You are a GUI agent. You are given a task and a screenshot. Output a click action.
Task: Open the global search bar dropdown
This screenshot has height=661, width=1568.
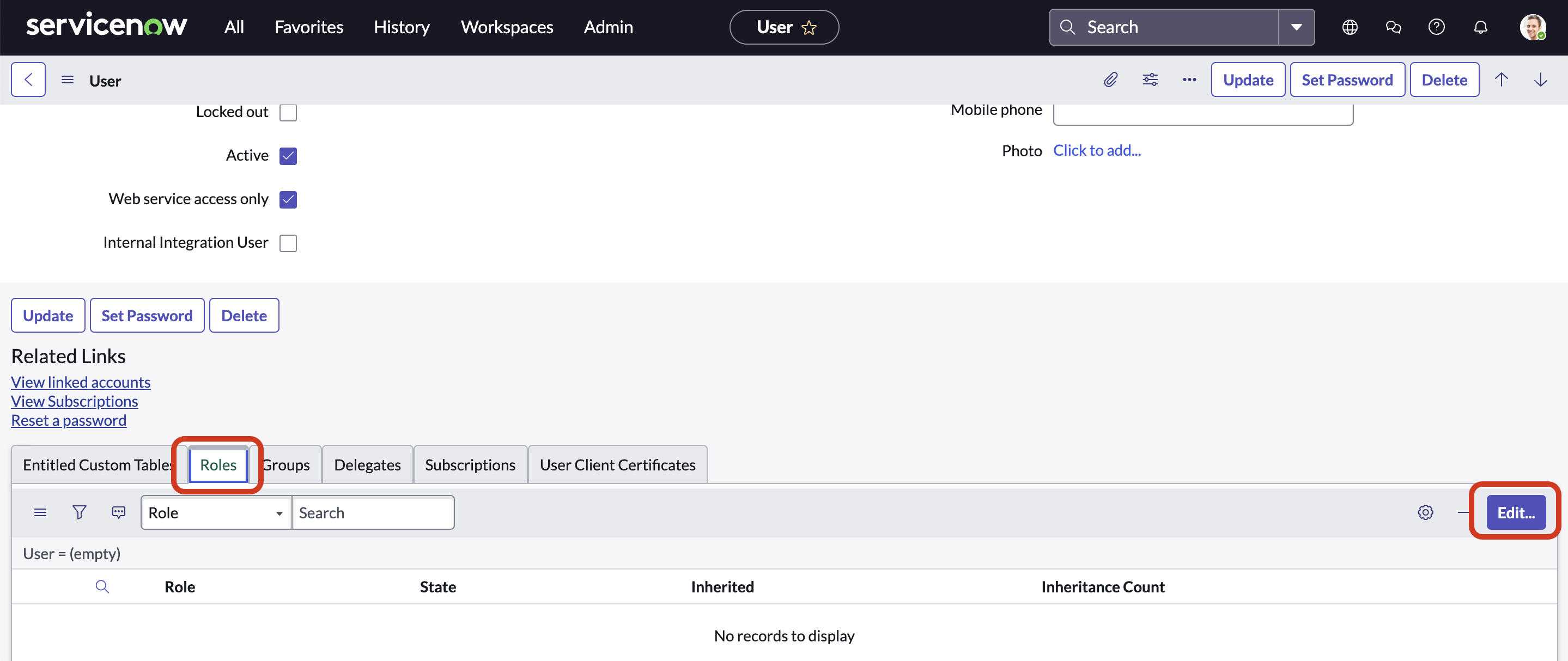click(1299, 27)
